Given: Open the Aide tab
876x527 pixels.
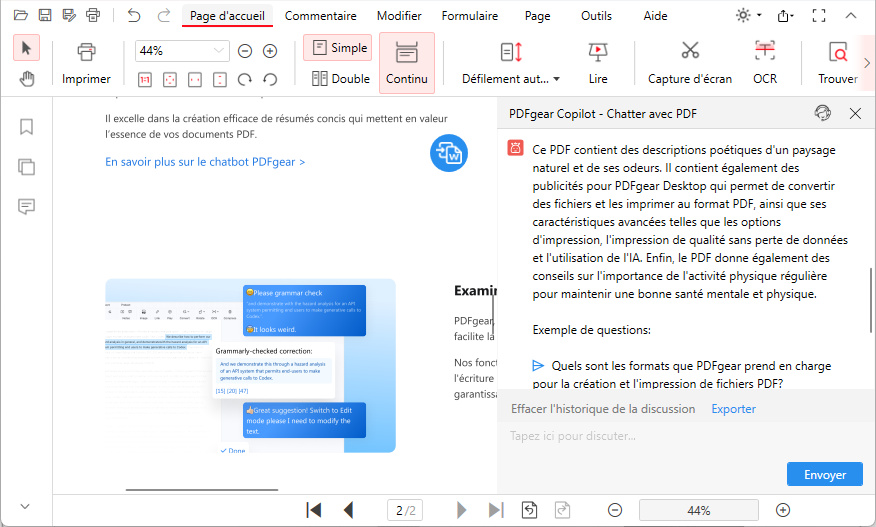Looking at the screenshot, I should click(655, 16).
